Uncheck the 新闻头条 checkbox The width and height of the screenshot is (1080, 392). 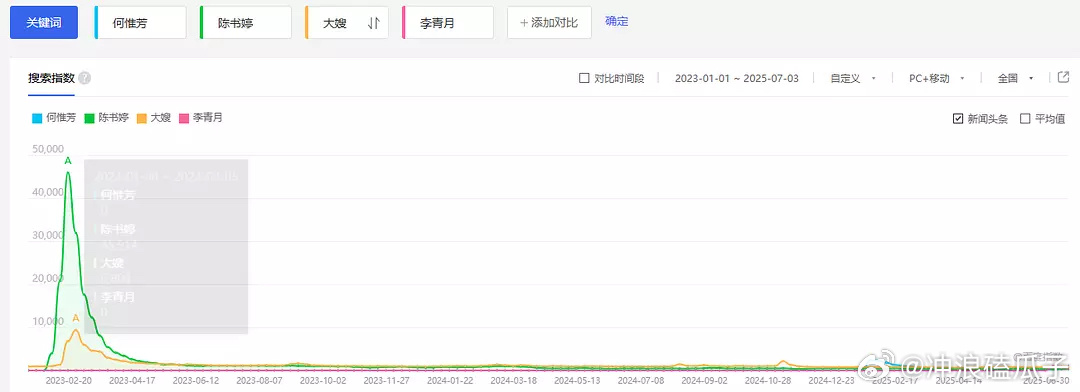tap(957, 118)
